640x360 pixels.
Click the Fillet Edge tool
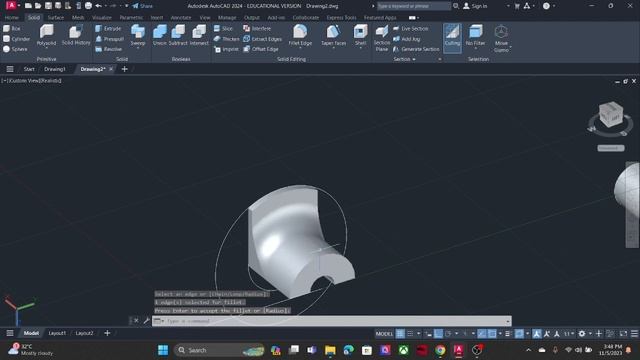(300, 35)
